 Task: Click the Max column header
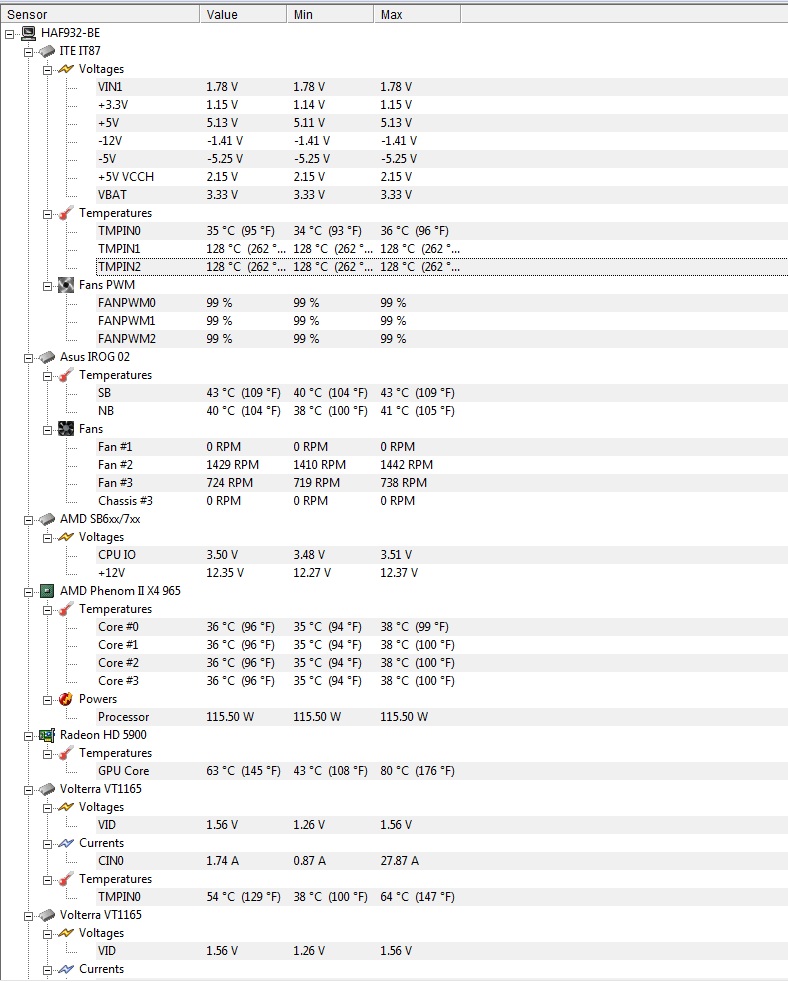417,14
